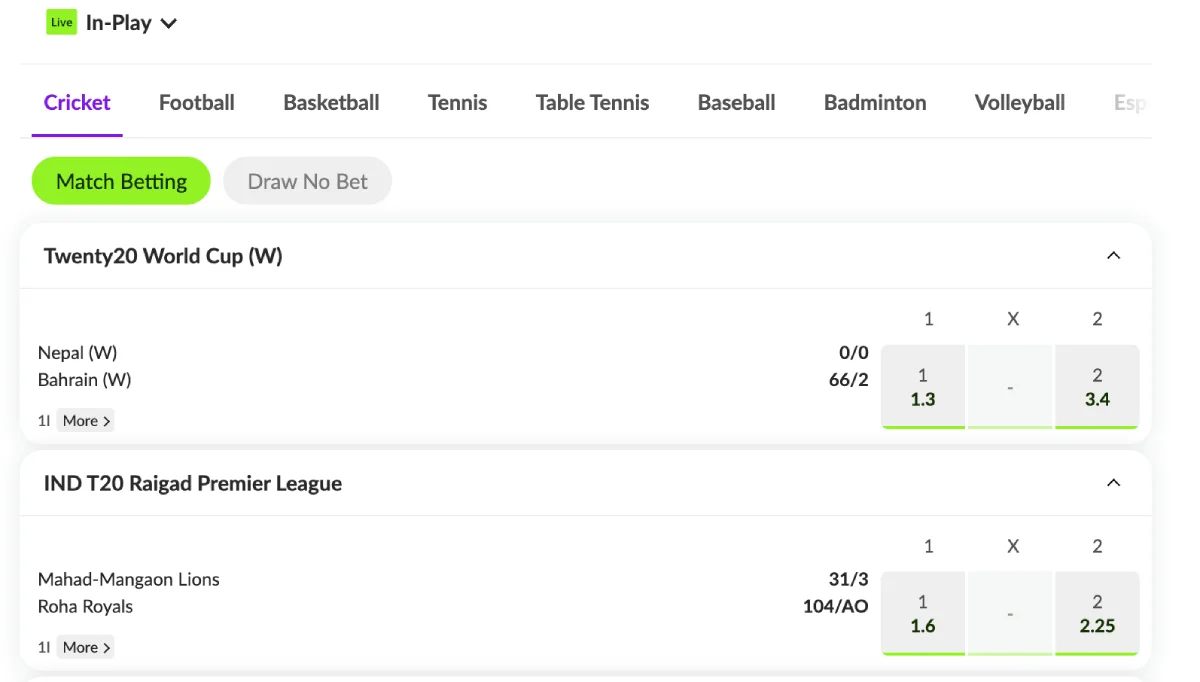Switch to the Tennis tab
The image size is (1200, 682).
(458, 103)
